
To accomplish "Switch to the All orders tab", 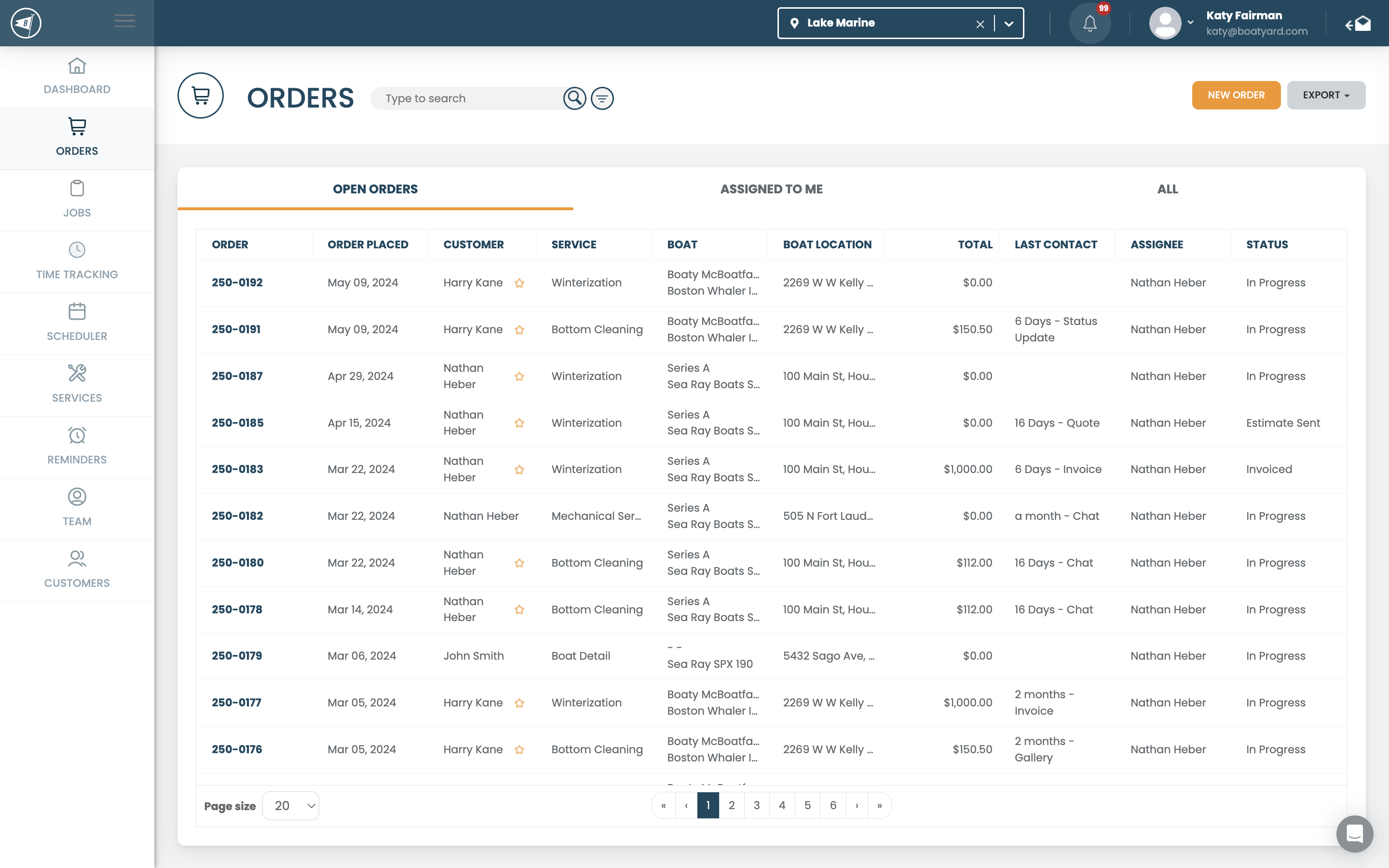I will click(1167, 189).
